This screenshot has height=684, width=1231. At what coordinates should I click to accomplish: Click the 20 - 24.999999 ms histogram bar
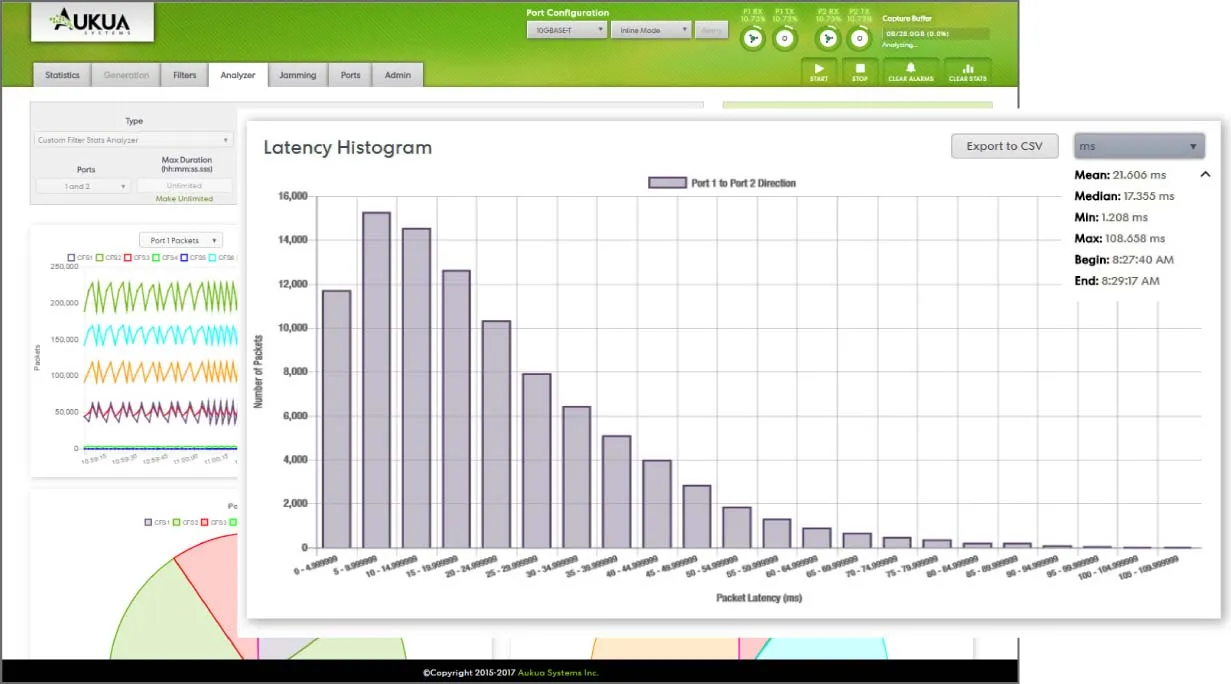(x=497, y=434)
